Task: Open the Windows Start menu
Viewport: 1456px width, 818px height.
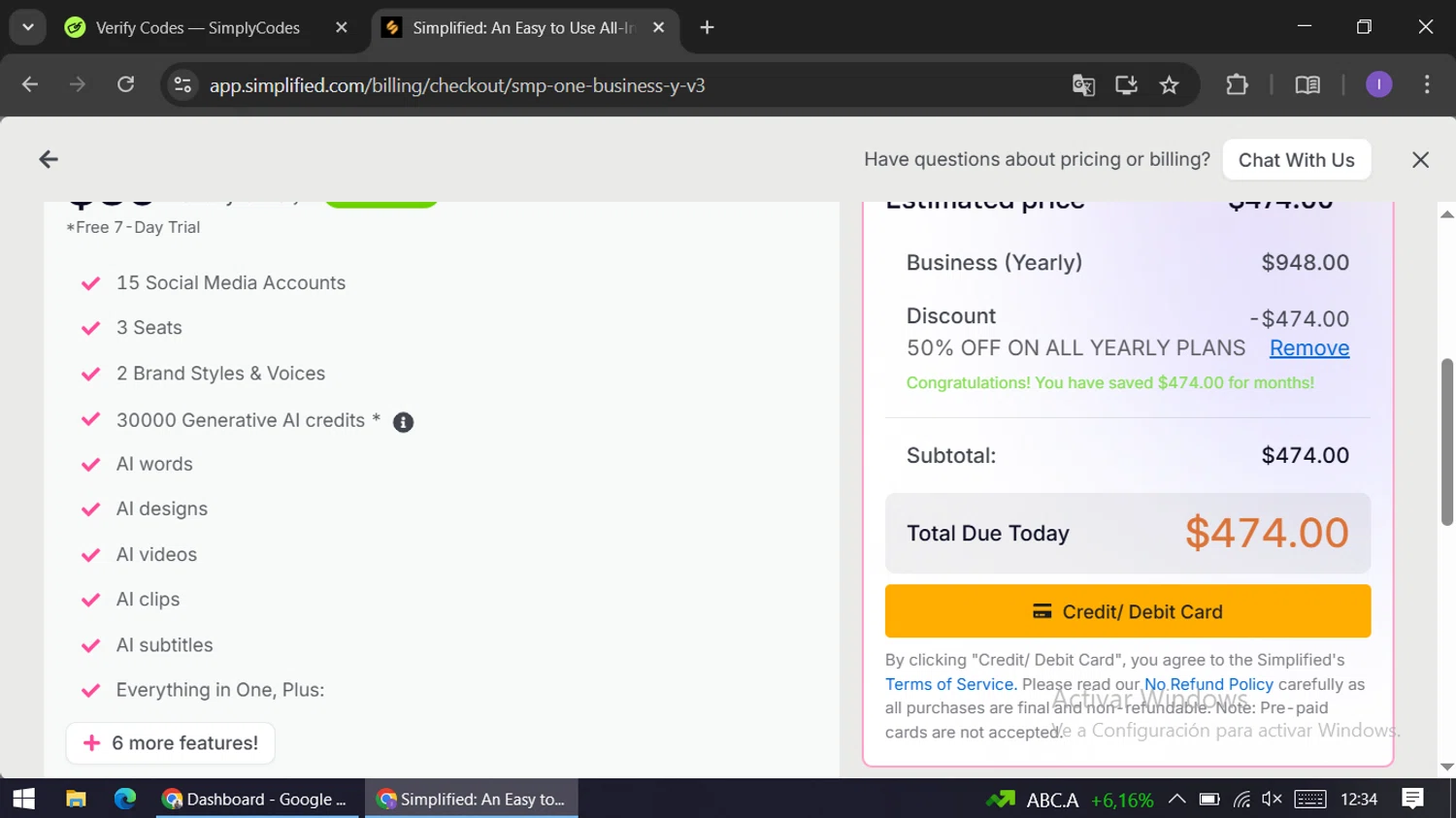Action: tap(23, 799)
